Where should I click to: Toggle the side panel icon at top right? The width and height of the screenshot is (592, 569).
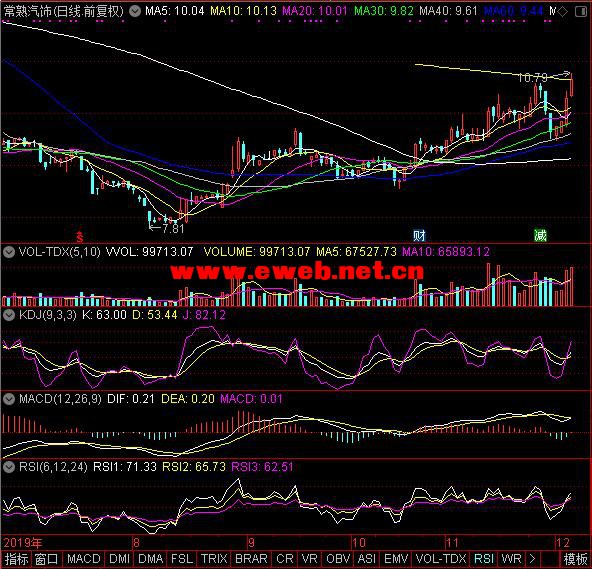[581, 12]
